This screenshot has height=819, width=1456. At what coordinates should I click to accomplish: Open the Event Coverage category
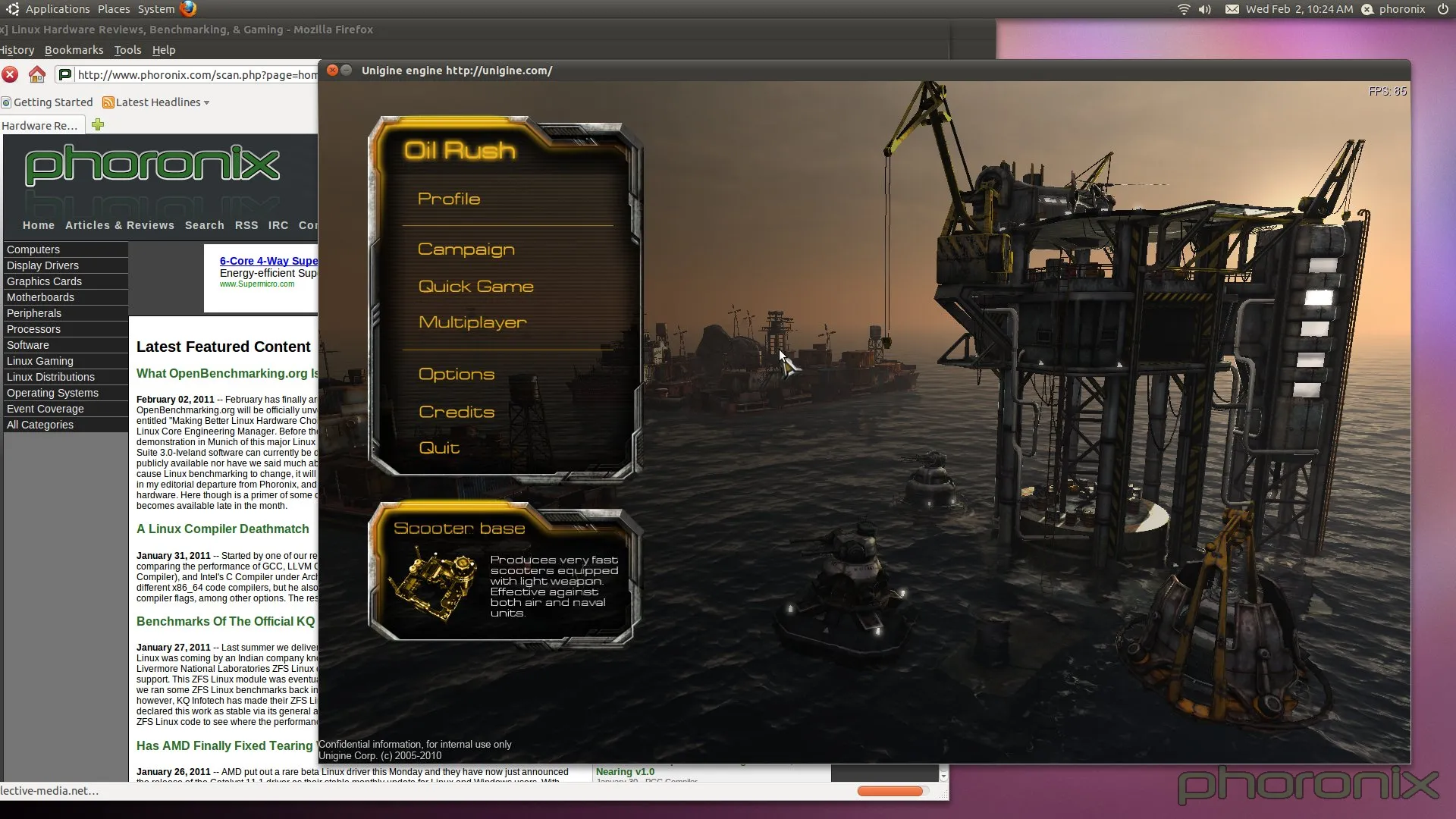66,409
